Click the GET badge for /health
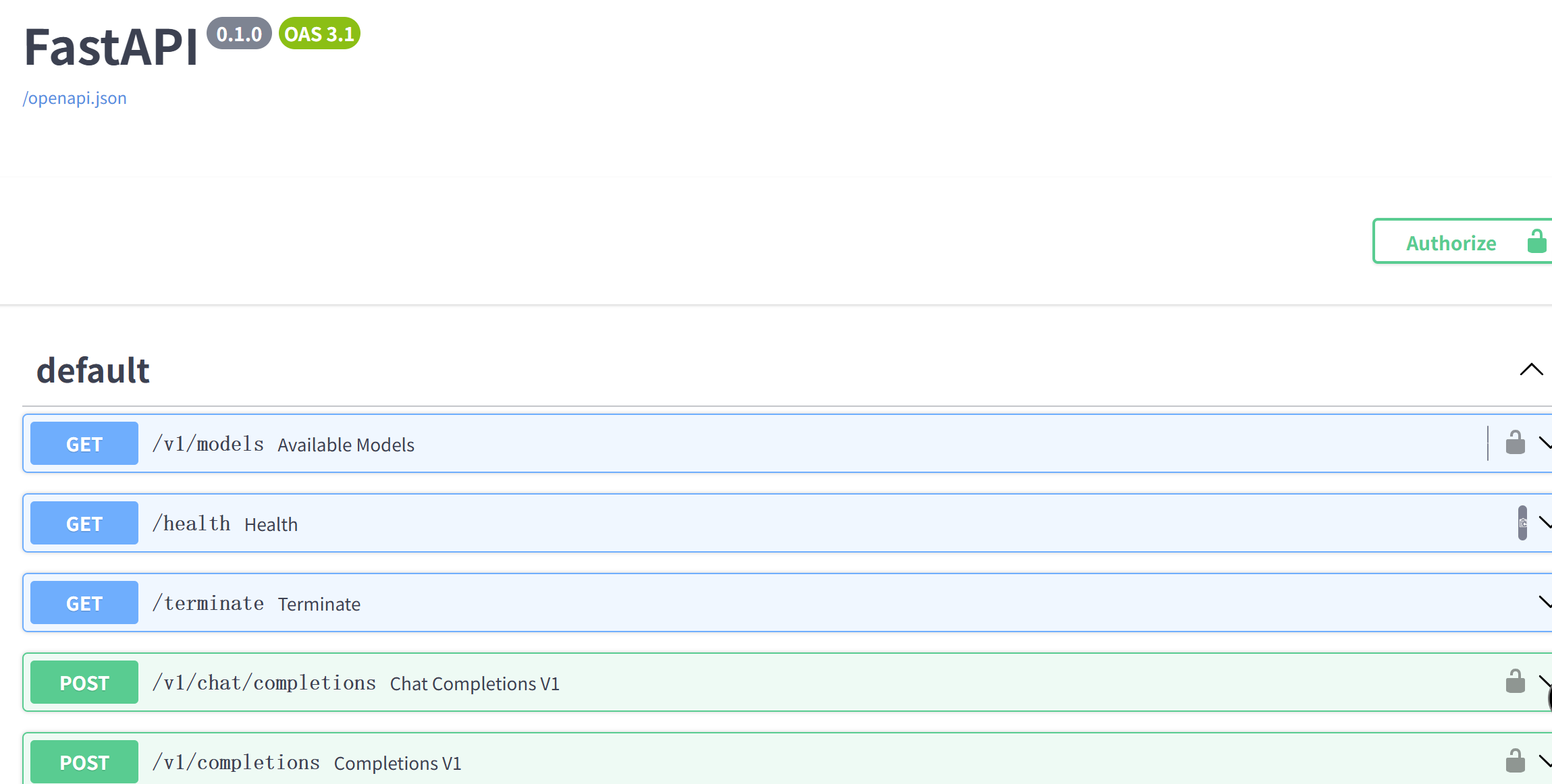 [x=84, y=524]
